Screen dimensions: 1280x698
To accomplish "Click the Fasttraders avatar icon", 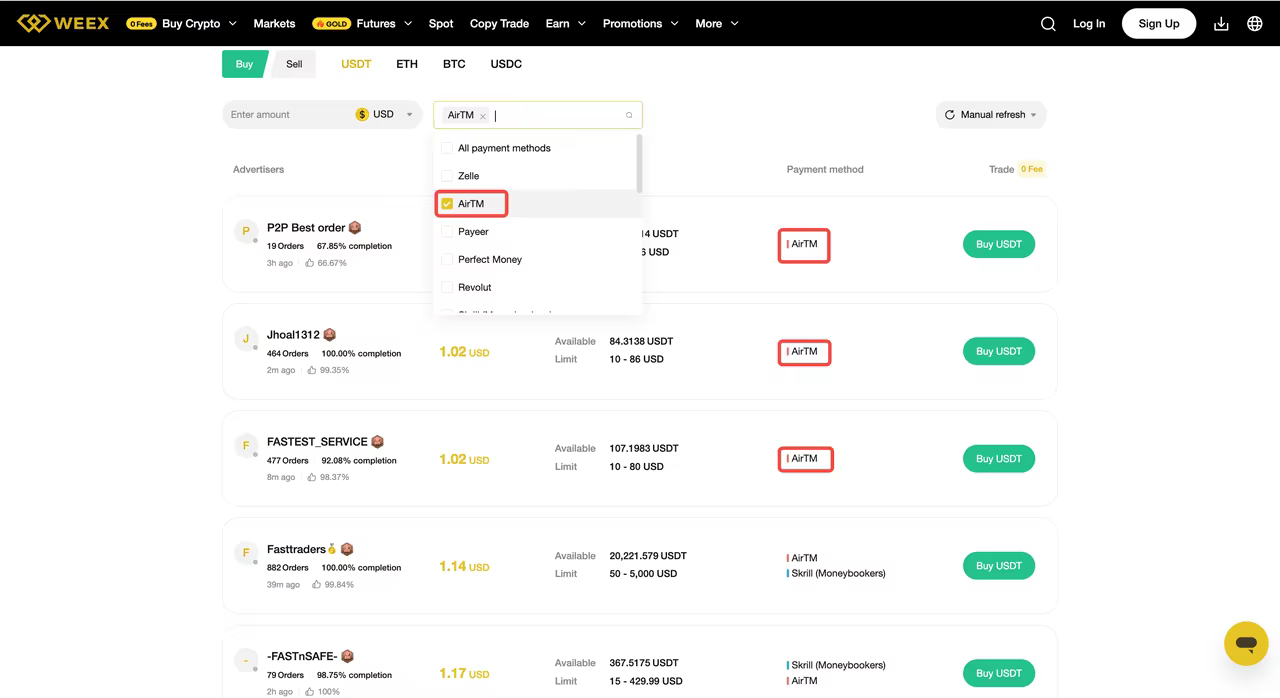I will [245, 552].
